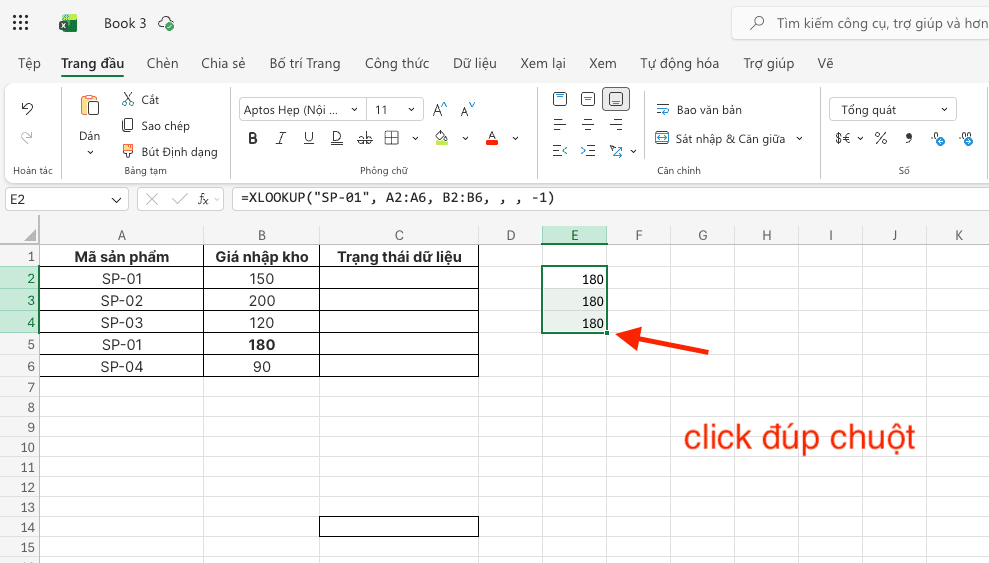The height and width of the screenshot is (563, 989).
Task: Switch to Xem lại tab
Action: tap(542, 63)
